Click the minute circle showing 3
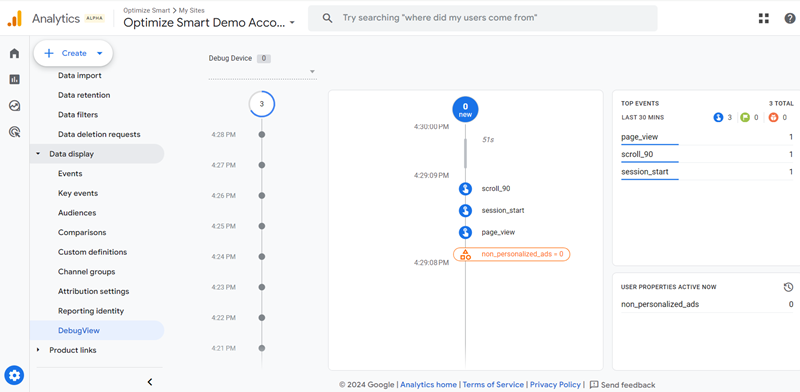The image size is (800, 392). click(262, 104)
